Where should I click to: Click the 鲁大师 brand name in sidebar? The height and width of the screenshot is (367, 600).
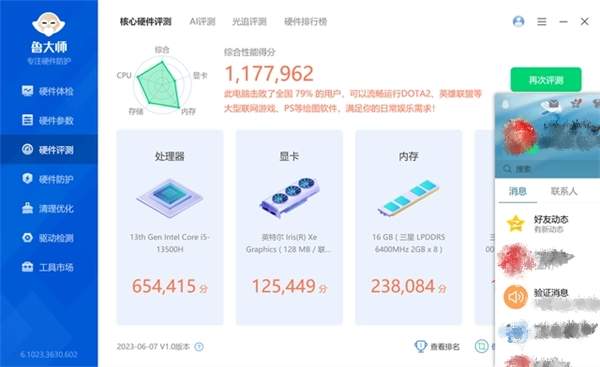[x=49, y=47]
